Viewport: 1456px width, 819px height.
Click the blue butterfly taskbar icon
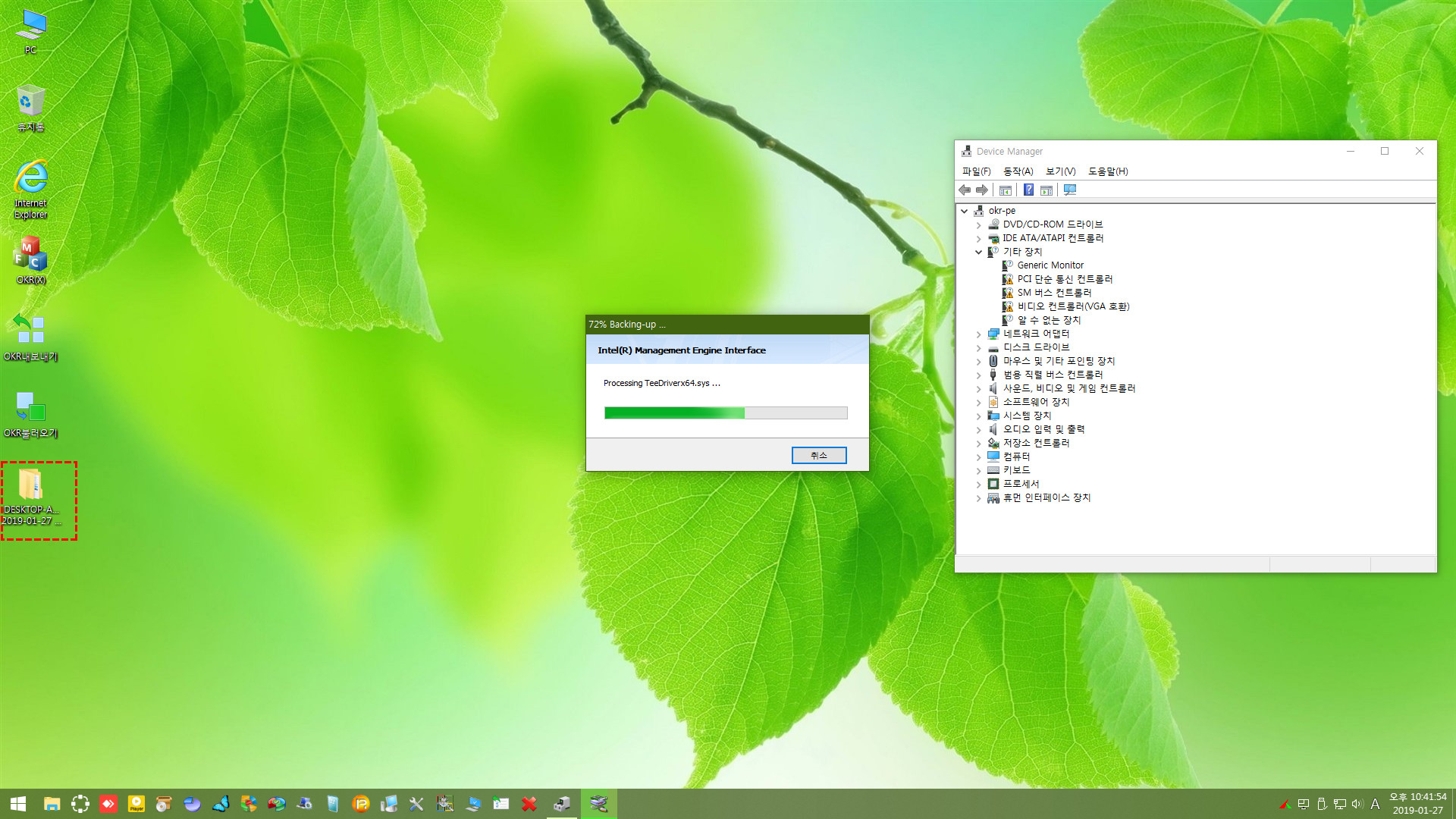coord(221,804)
